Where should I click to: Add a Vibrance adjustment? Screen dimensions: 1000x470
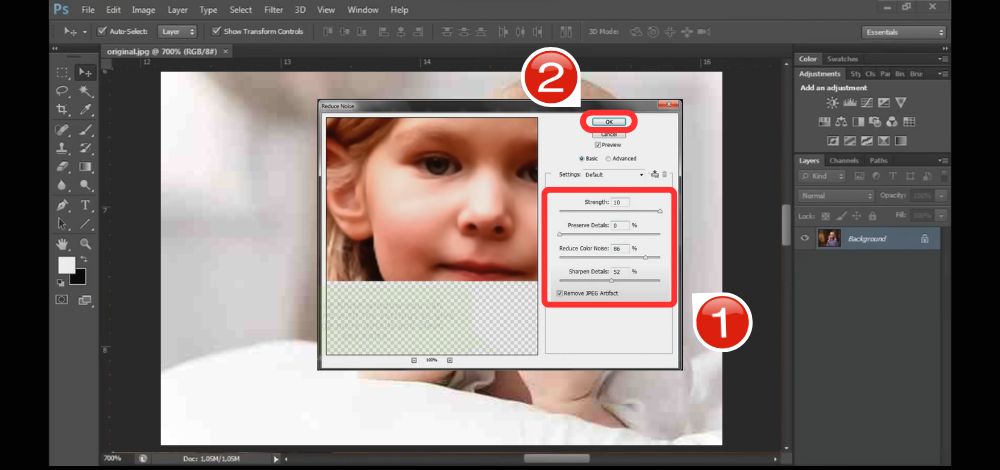coord(901,102)
